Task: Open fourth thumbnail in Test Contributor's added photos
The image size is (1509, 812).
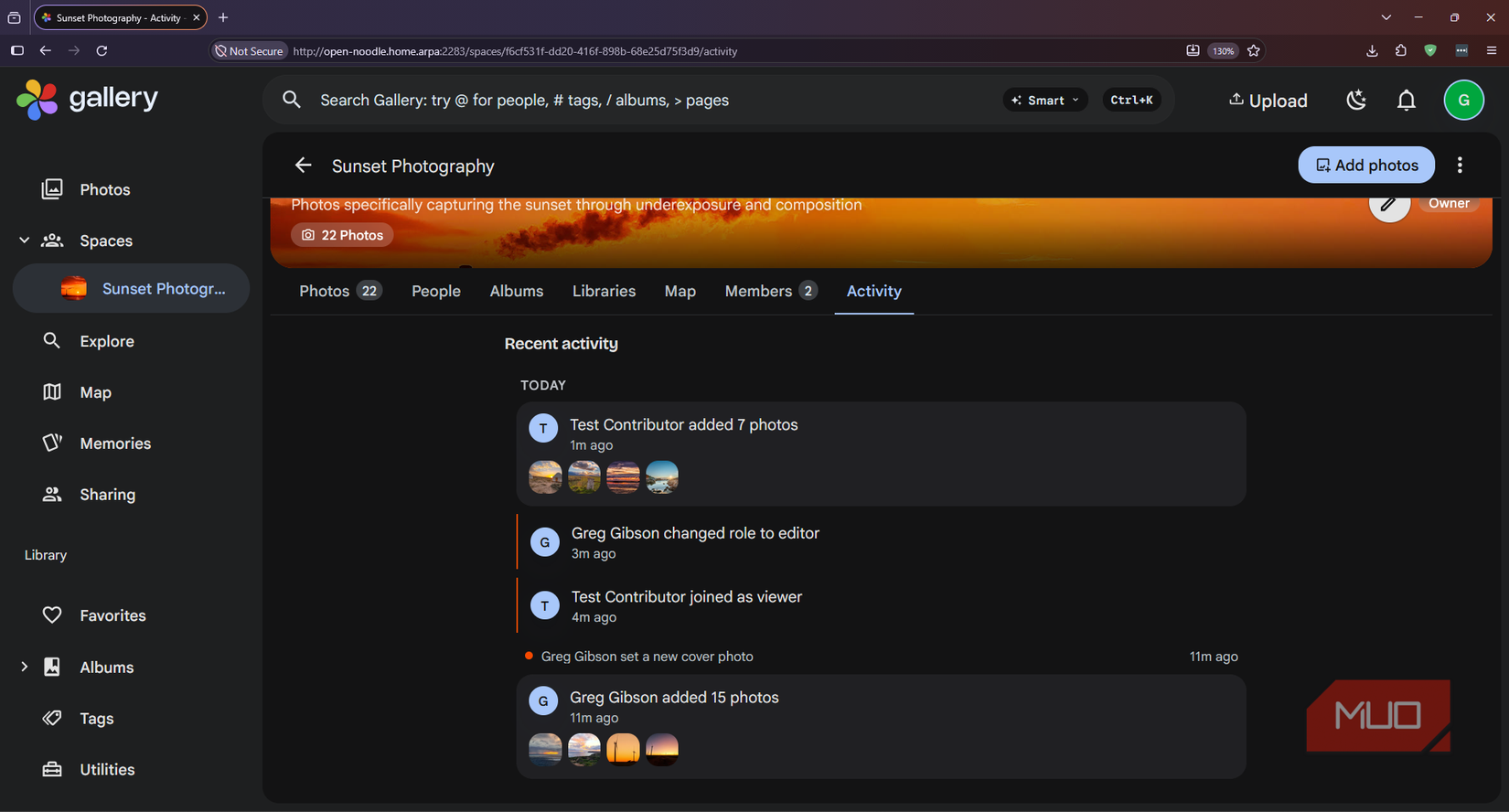Action: coord(662,477)
